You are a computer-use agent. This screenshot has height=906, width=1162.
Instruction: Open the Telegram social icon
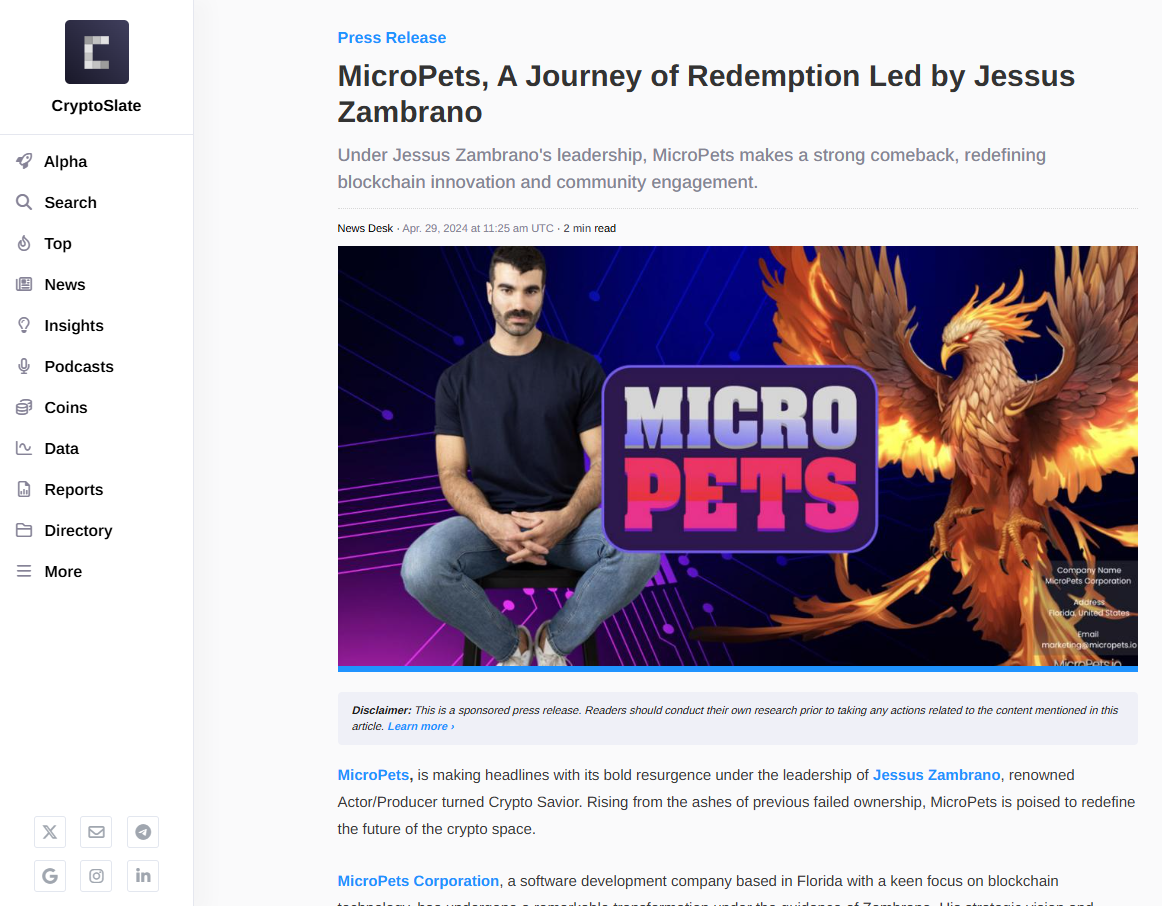pos(143,832)
